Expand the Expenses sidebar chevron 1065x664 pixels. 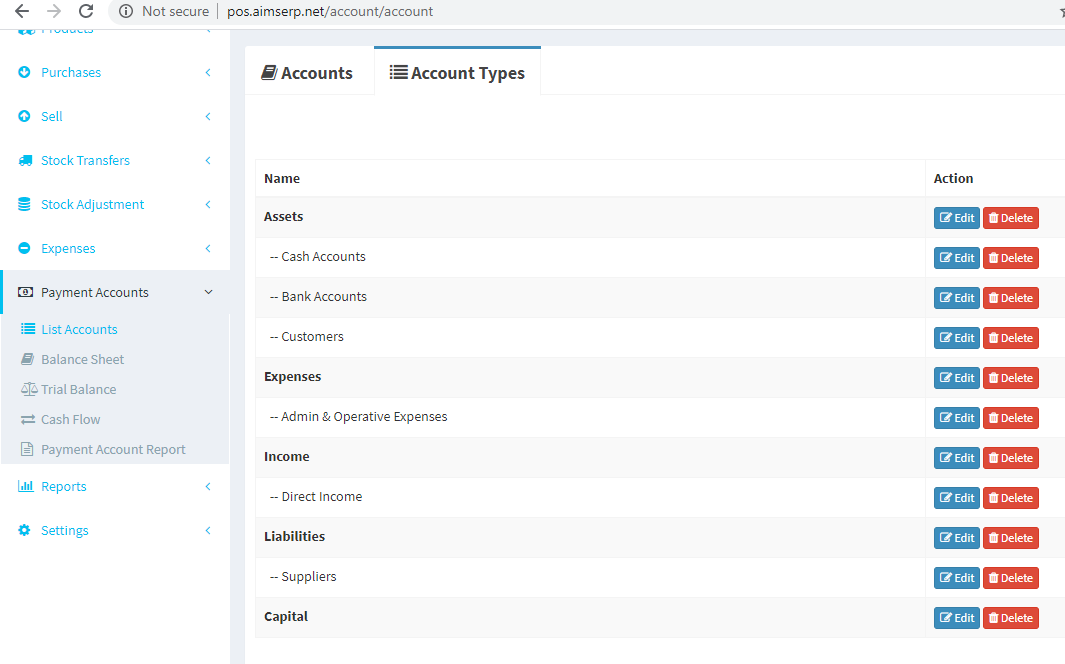tap(208, 248)
